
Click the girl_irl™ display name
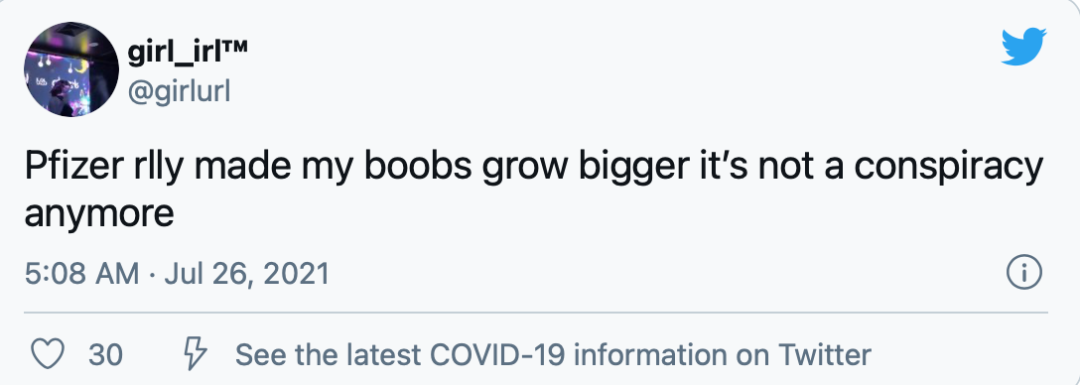pyautogui.click(x=187, y=52)
